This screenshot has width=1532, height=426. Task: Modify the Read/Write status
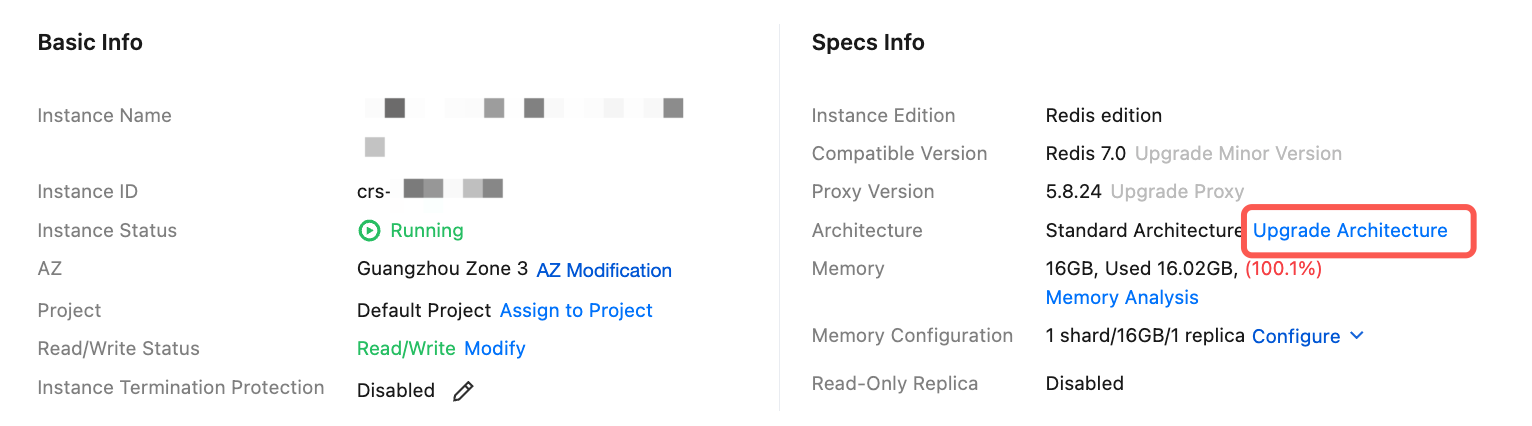pyautogui.click(x=495, y=348)
